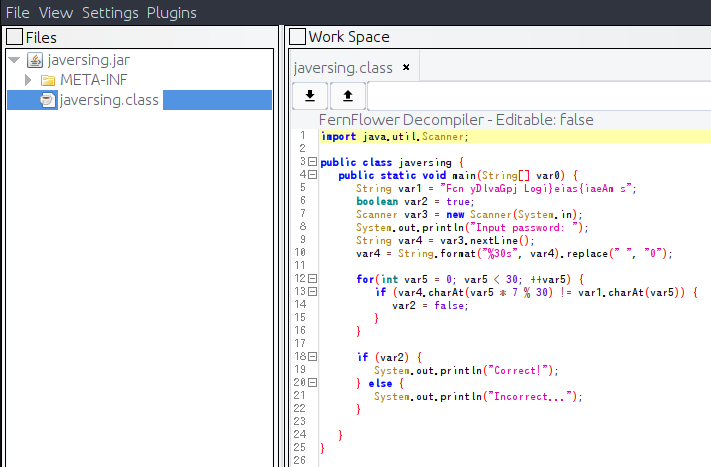
Task: Click the javersing.class file icon
Action: (x=47, y=100)
